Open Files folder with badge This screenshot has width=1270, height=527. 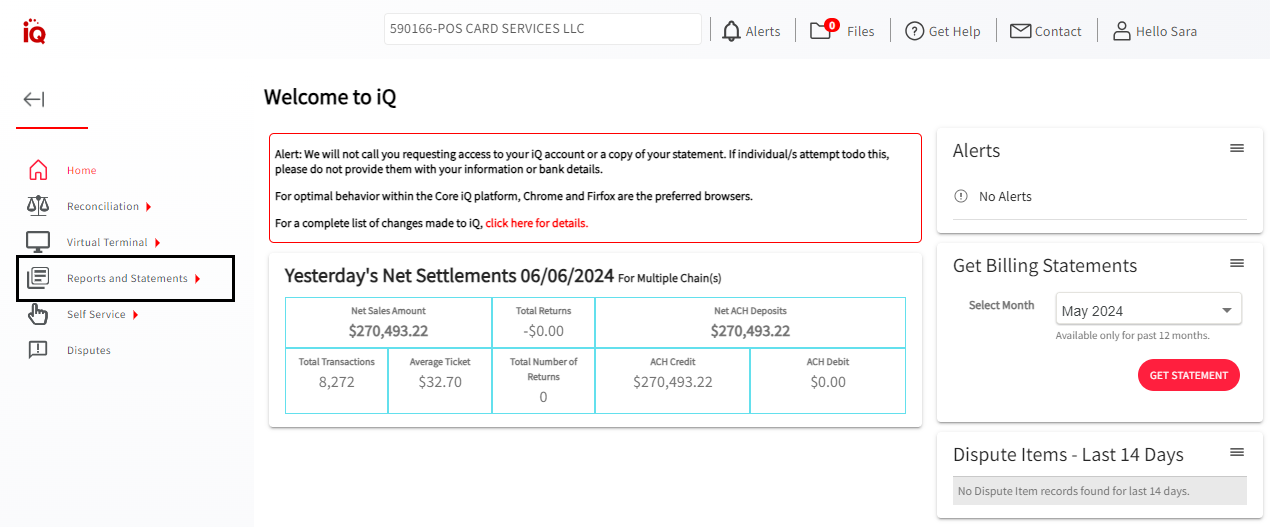point(822,30)
